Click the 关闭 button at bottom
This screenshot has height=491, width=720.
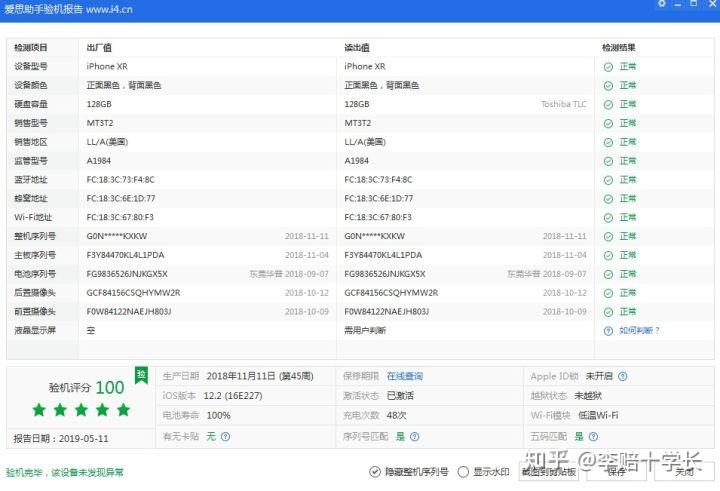[684, 472]
